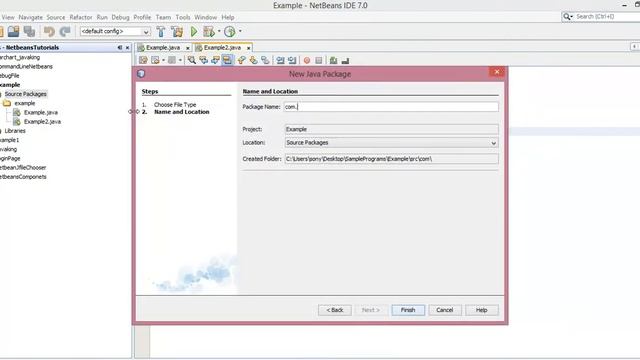Viewport: 640px width, 360px height.
Task: Click the example package folder icon
Action: coord(7,103)
